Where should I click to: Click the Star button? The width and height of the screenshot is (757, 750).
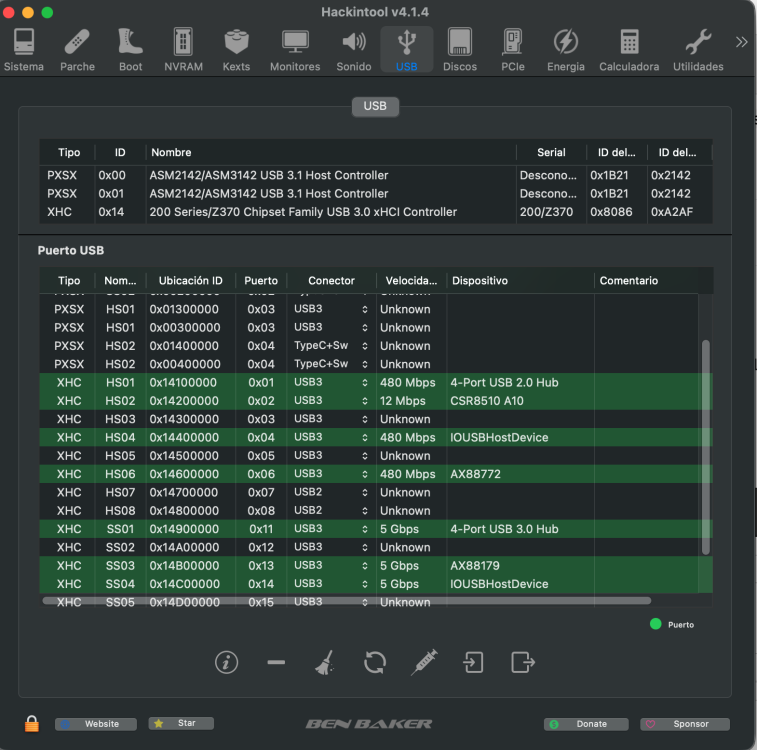point(181,723)
